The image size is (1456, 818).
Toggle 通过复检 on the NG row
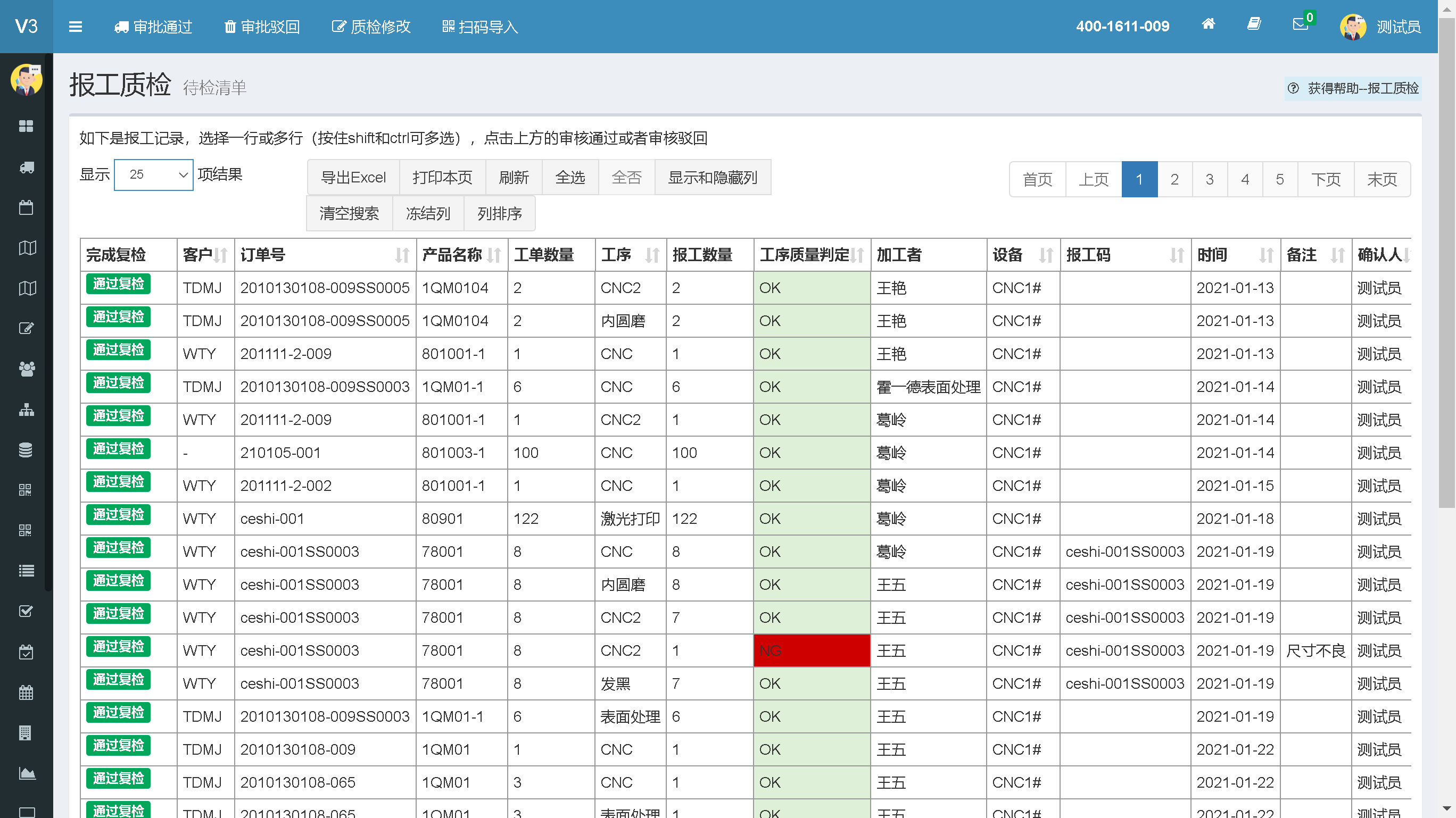tap(118, 646)
